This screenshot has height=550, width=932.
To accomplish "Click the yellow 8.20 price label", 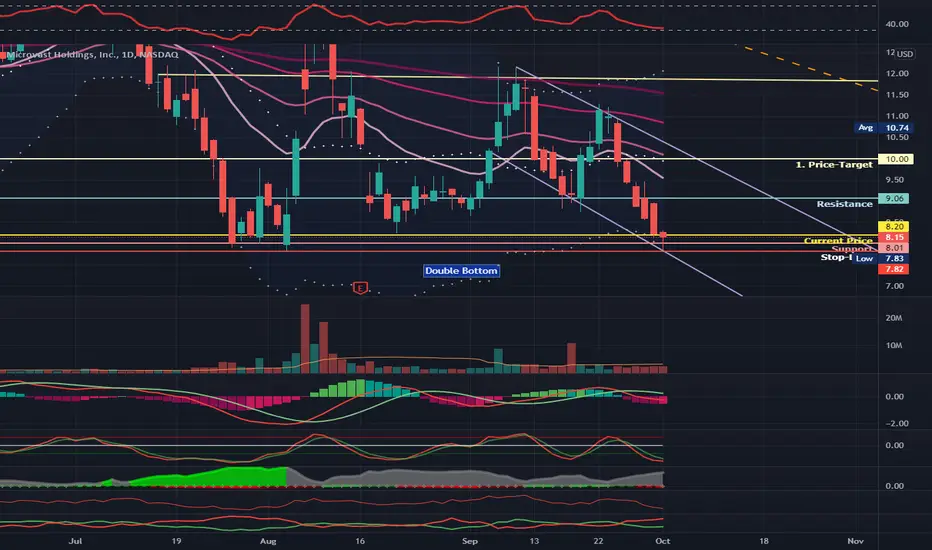I will point(893,227).
